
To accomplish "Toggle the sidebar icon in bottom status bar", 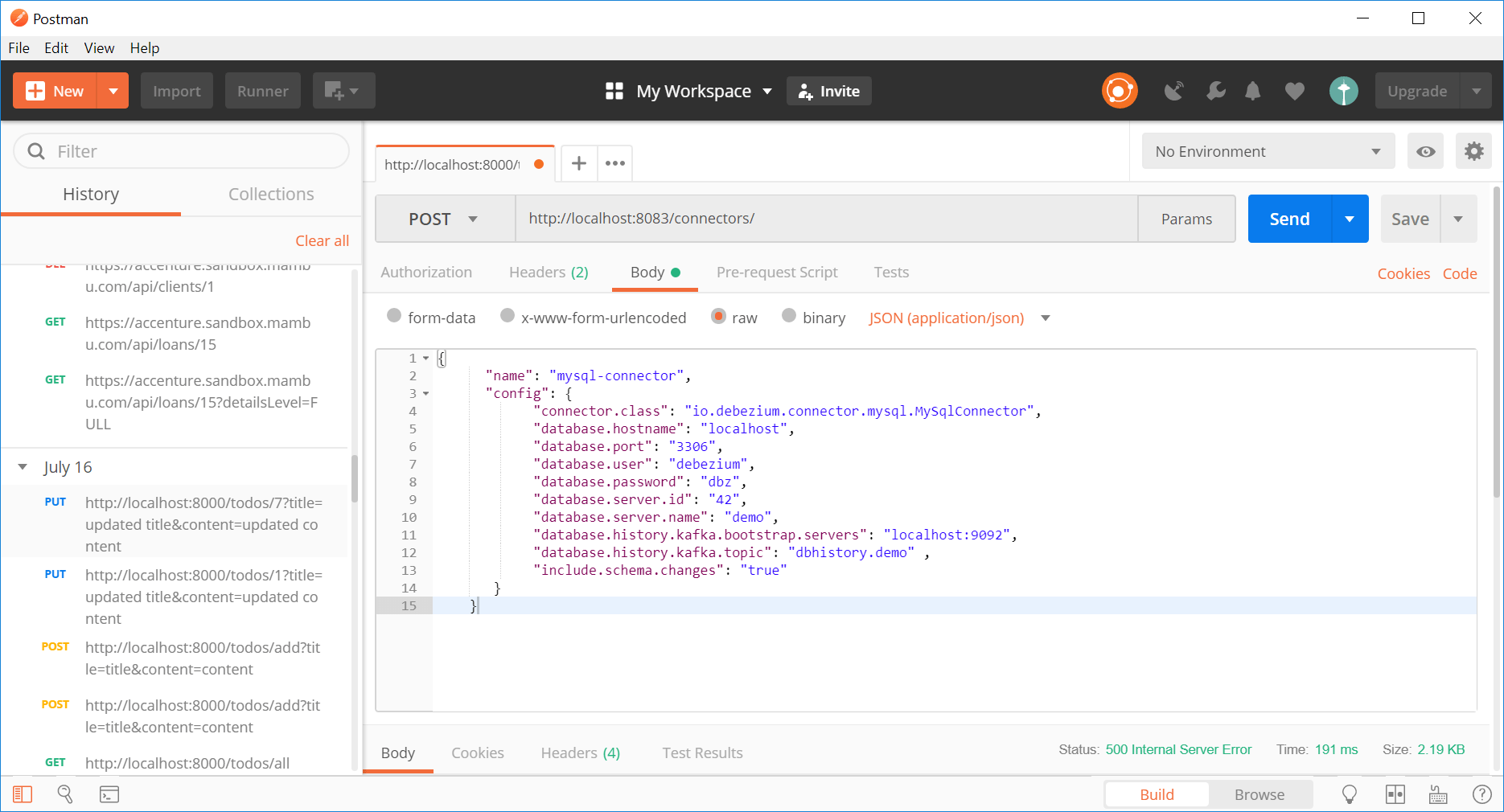I will click(23, 794).
